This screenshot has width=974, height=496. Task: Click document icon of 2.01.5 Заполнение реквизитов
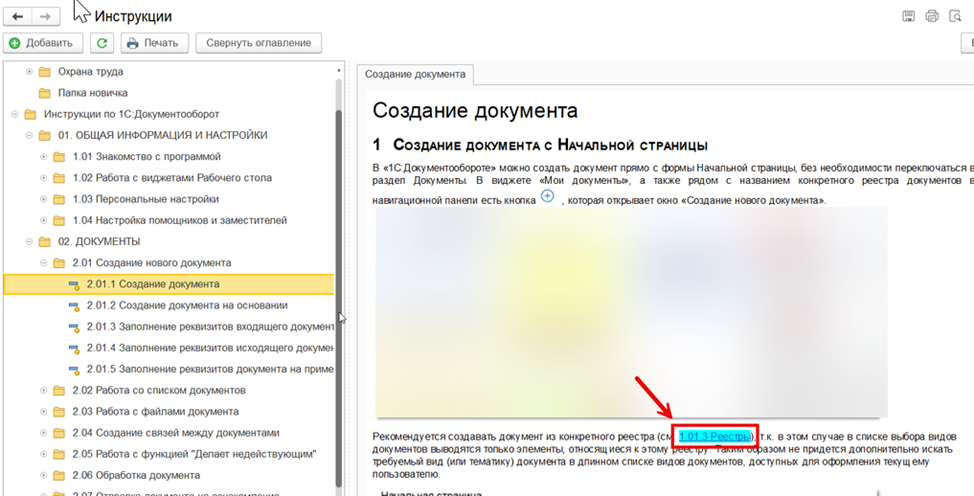click(74, 369)
